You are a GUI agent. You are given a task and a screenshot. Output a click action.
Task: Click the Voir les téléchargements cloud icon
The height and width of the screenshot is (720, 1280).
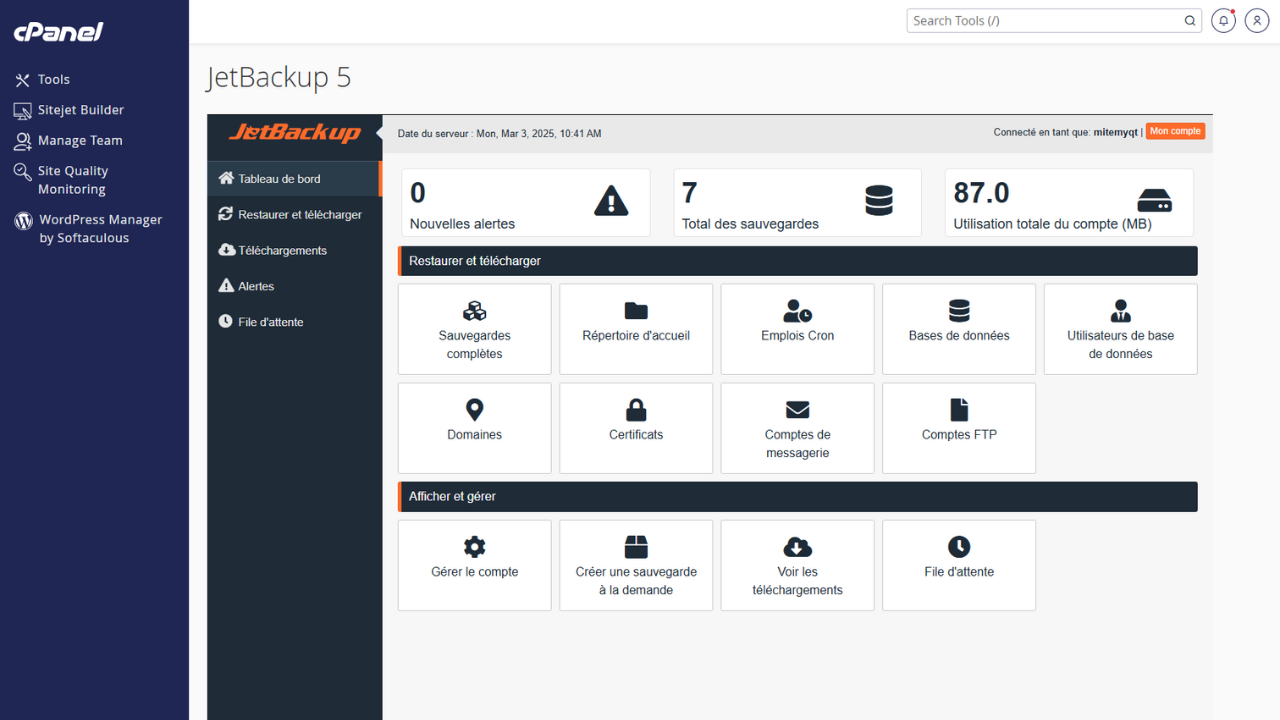point(798,547)
